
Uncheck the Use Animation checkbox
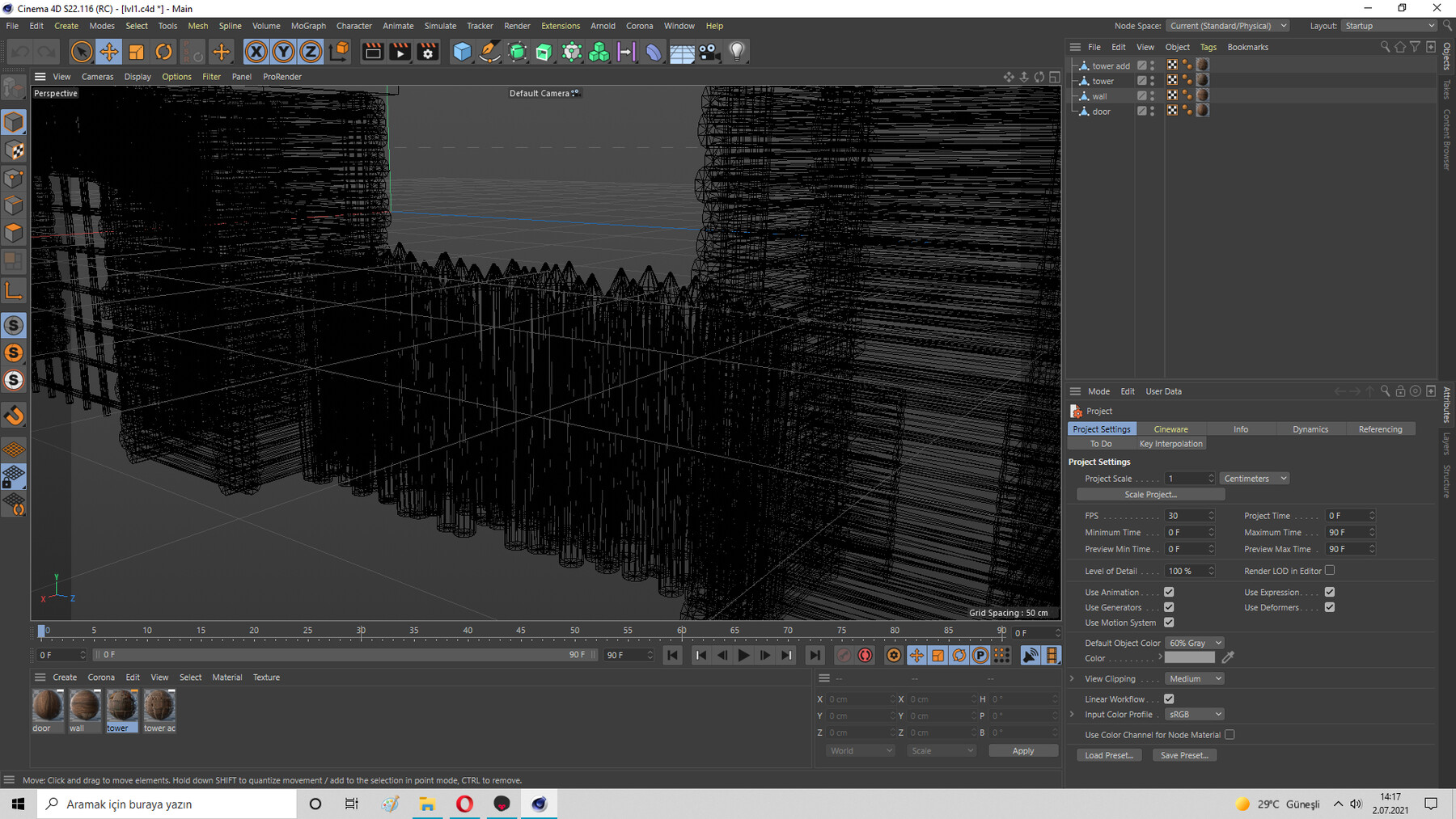[1169, 592]
